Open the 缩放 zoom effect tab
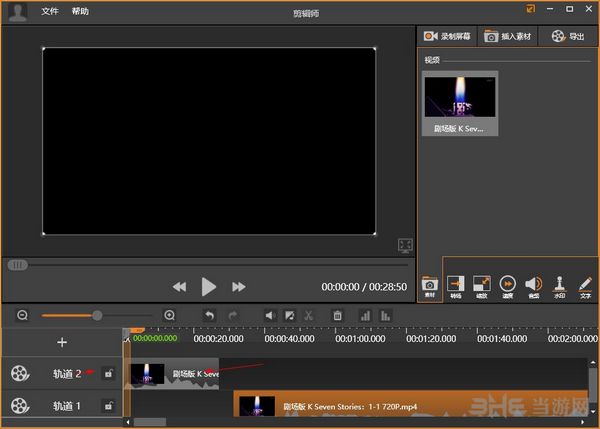 tap(482, 287)
